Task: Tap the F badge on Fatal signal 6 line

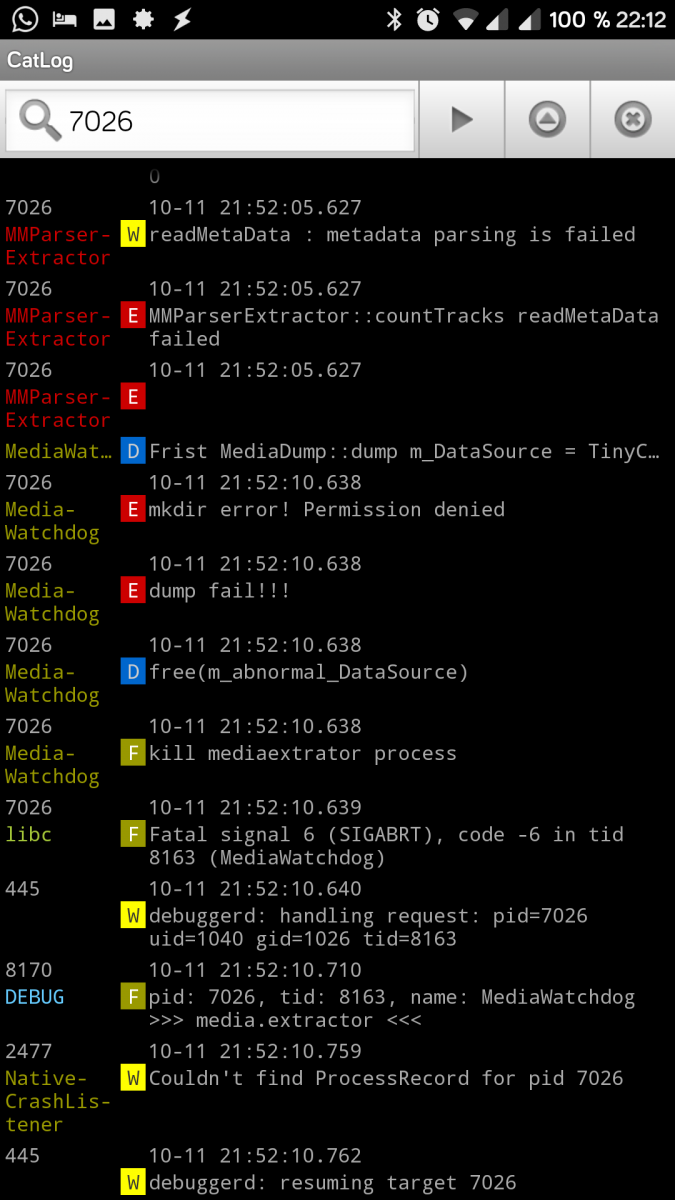Action: point(133,834)
